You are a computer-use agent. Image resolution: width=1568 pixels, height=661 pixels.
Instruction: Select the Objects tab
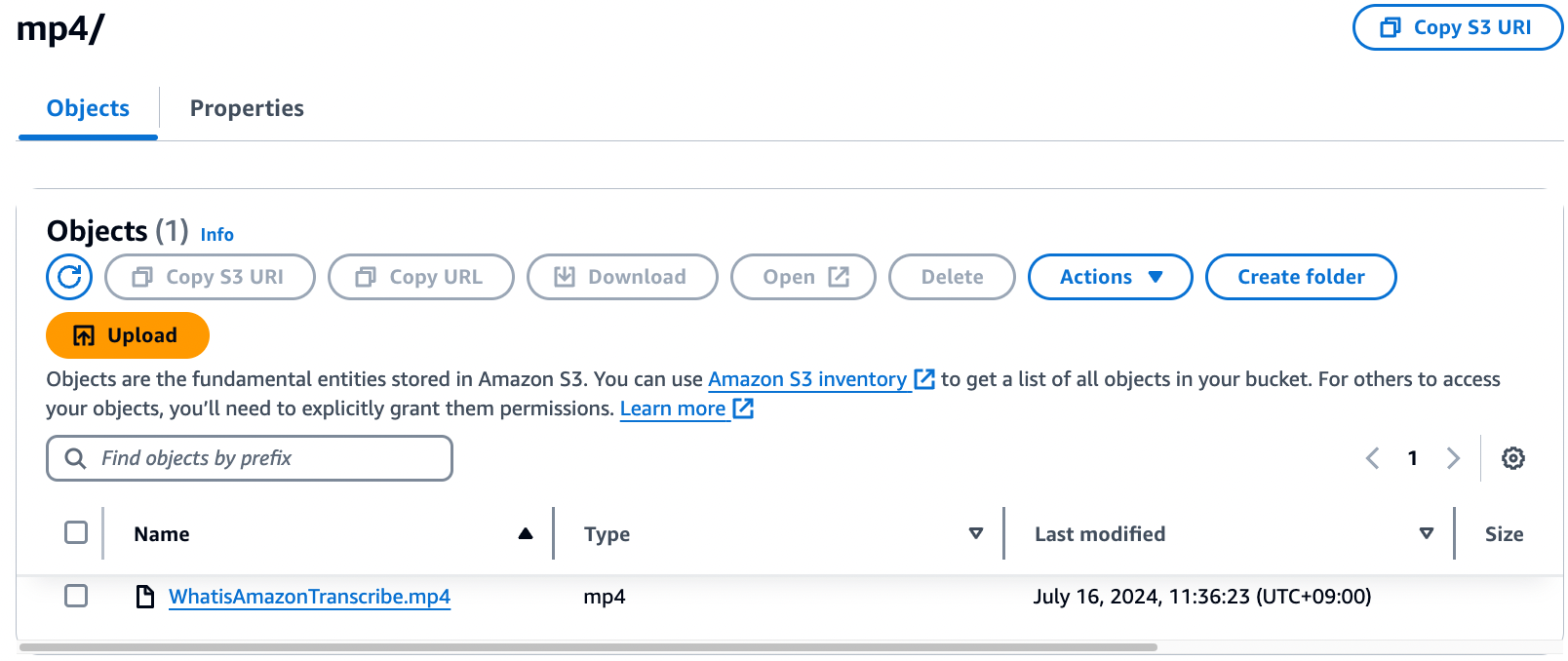click(x=88, y=108)
